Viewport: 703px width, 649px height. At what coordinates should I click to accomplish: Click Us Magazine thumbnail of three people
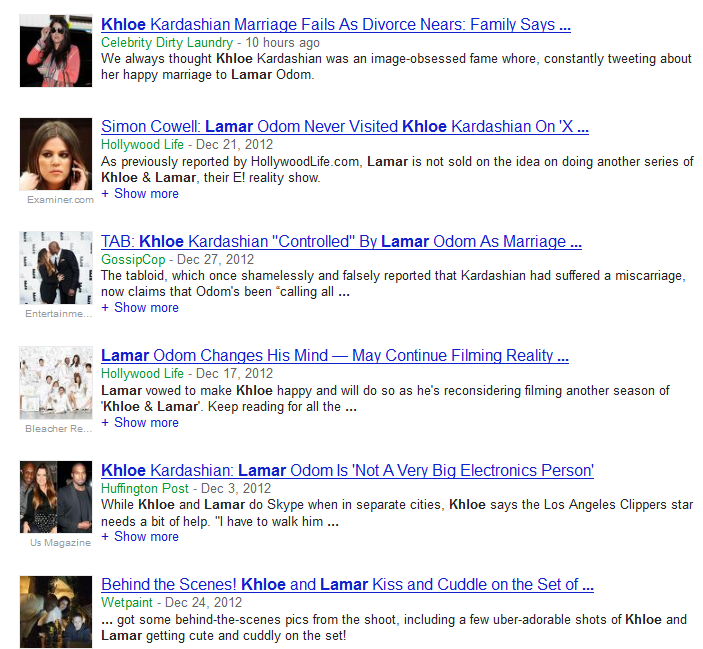tap(56, 497)
